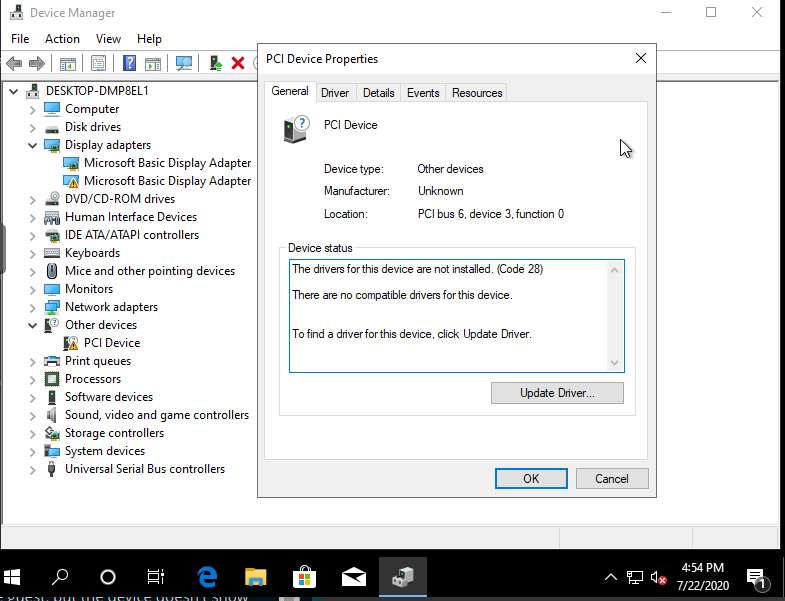Expand the Network adapters node
Image resolution: width=785 pixels, height=601 pixels.
(x=33, y=308)
